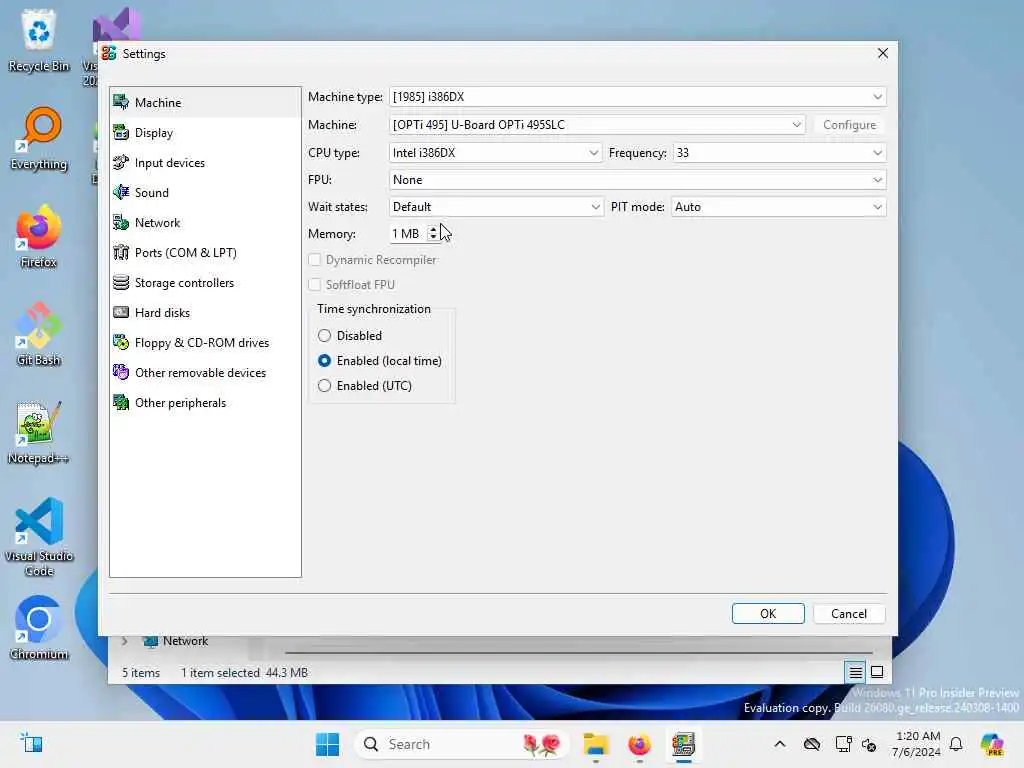The width and height of the screenshot is (1024, 768).
Task: Launch Git Bash desktop shortcut
Action: [x=39, y=334]
